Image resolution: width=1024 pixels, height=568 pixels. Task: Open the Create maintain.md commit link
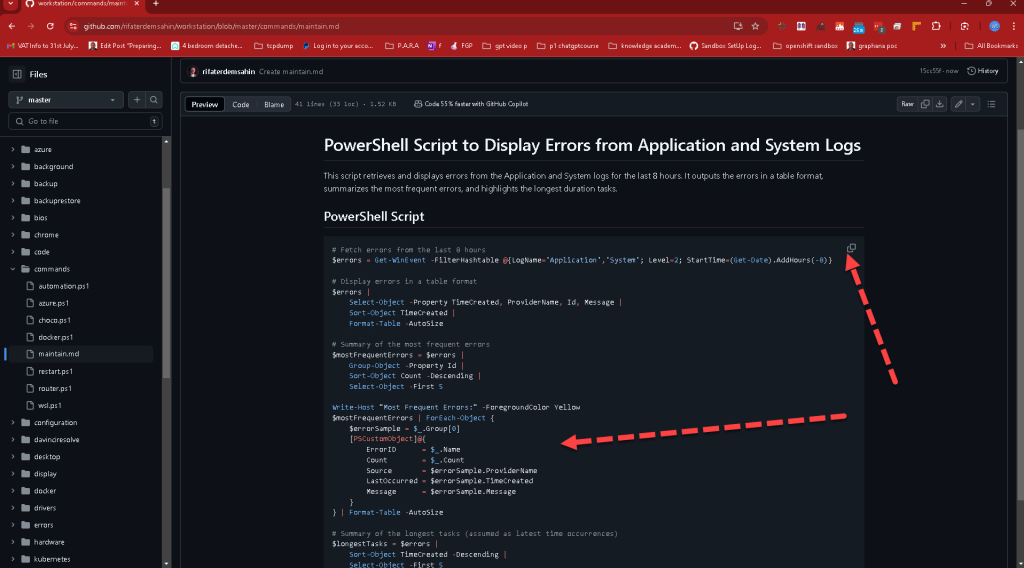[x=291, y=72]
